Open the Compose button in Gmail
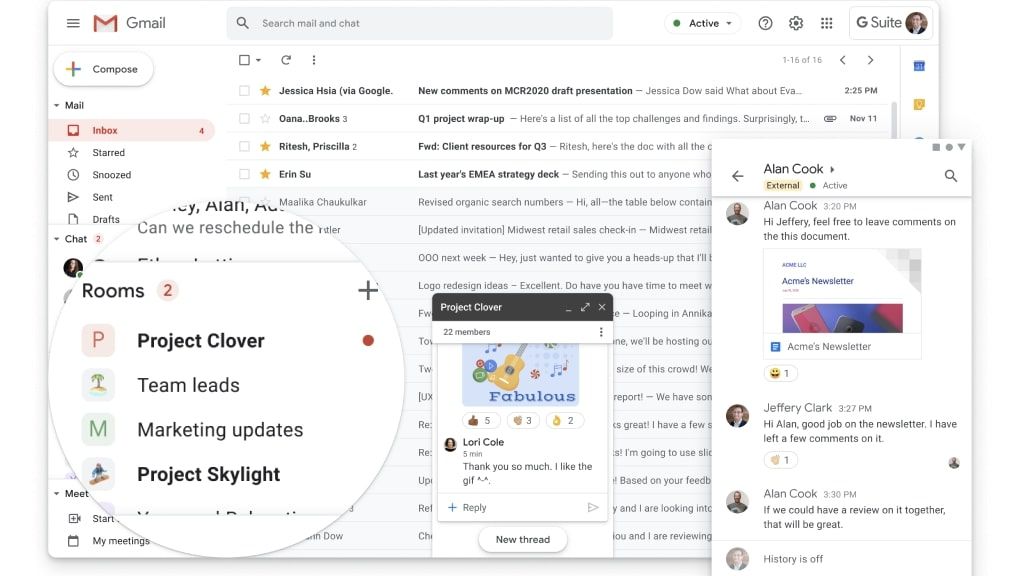The width and height of the screenshot is (1024, 576). pos(103,69)
